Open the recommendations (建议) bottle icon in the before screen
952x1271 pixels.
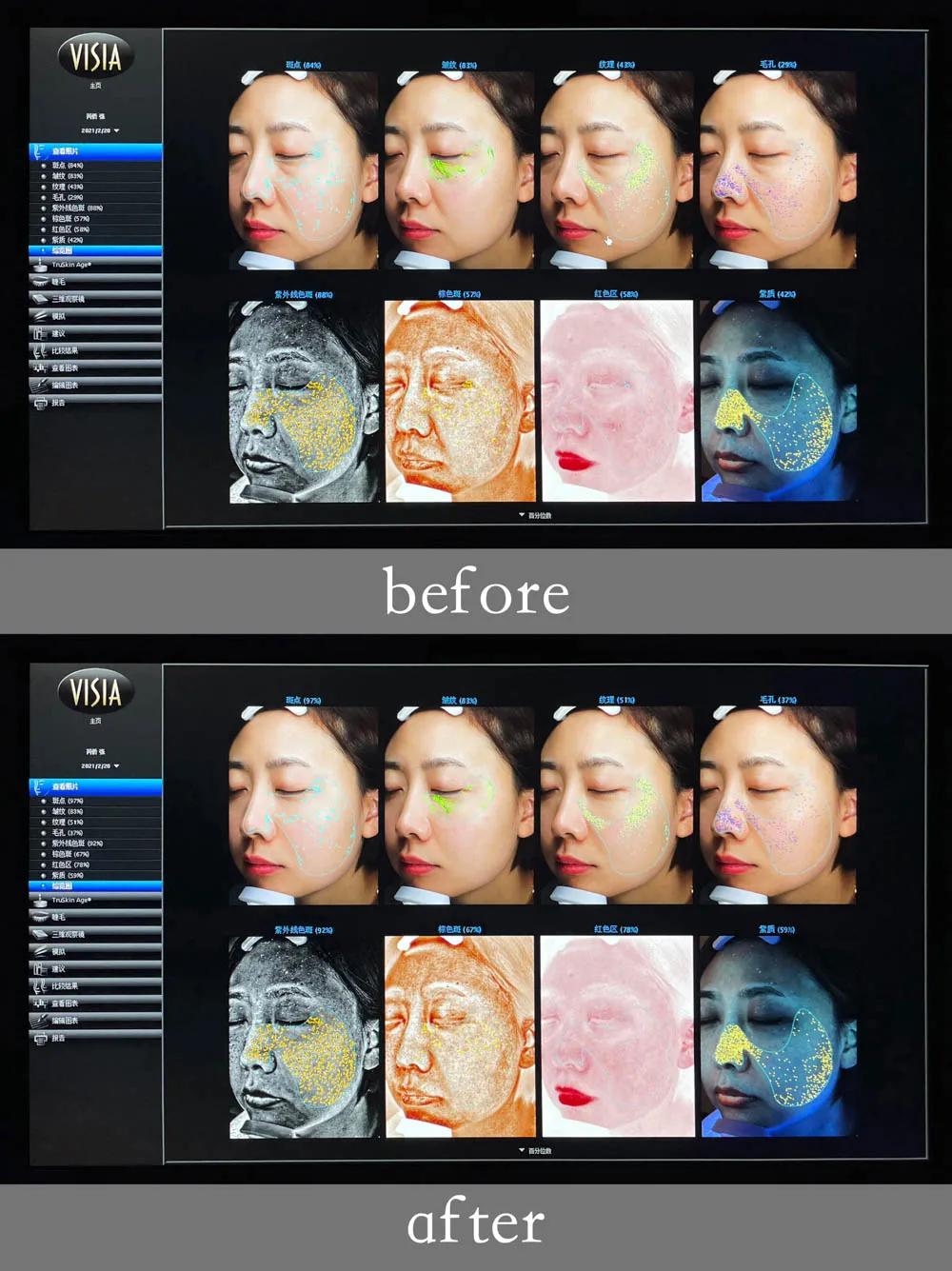tap(40, 333)
